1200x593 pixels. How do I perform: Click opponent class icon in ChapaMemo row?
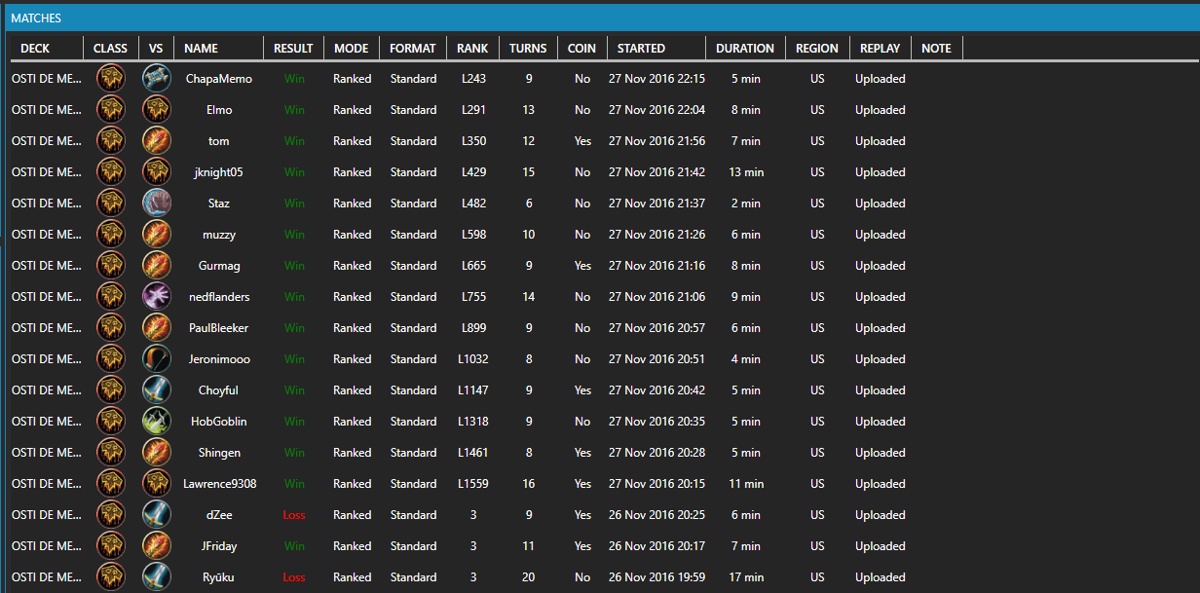(157, 79)
